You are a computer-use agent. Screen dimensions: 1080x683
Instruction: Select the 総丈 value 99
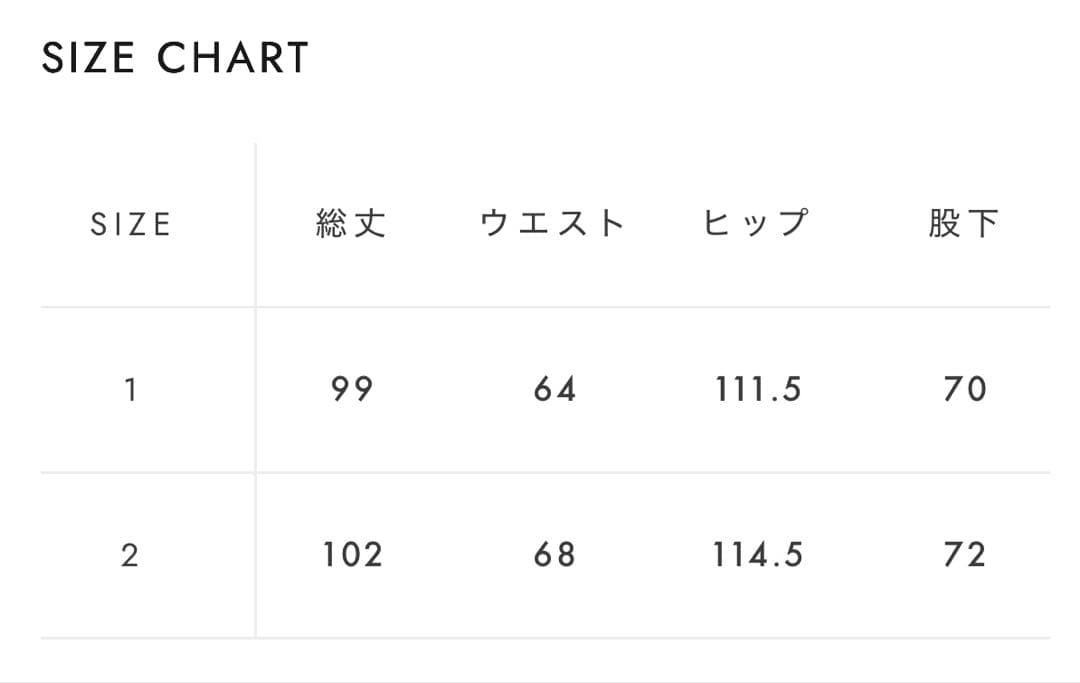pos(352,389)
